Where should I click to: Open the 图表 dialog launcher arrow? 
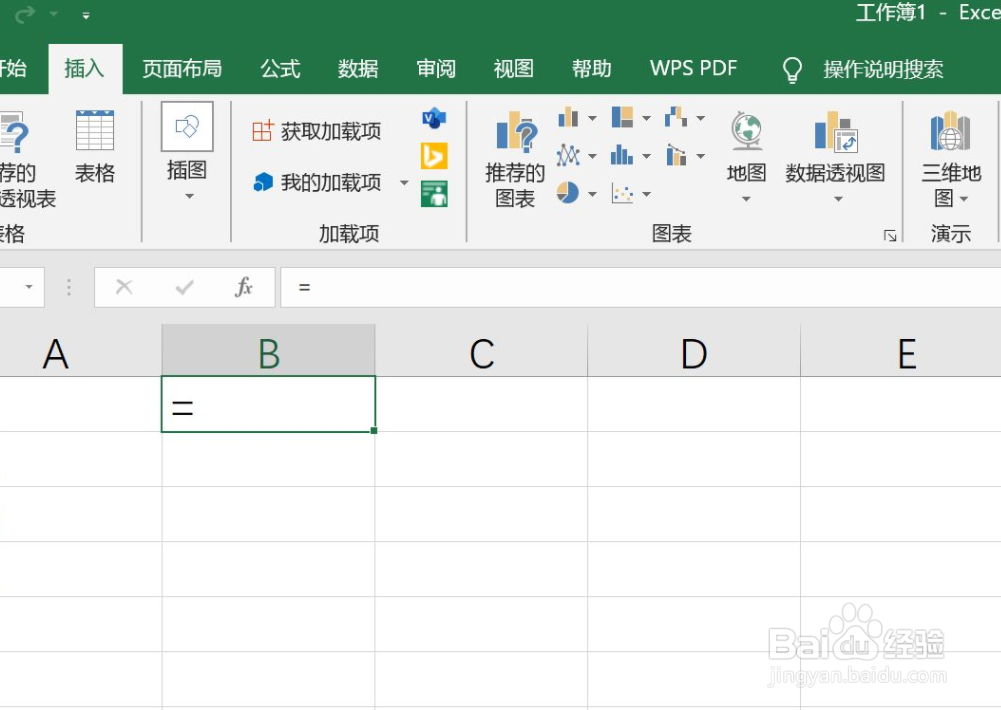(890, 234)
